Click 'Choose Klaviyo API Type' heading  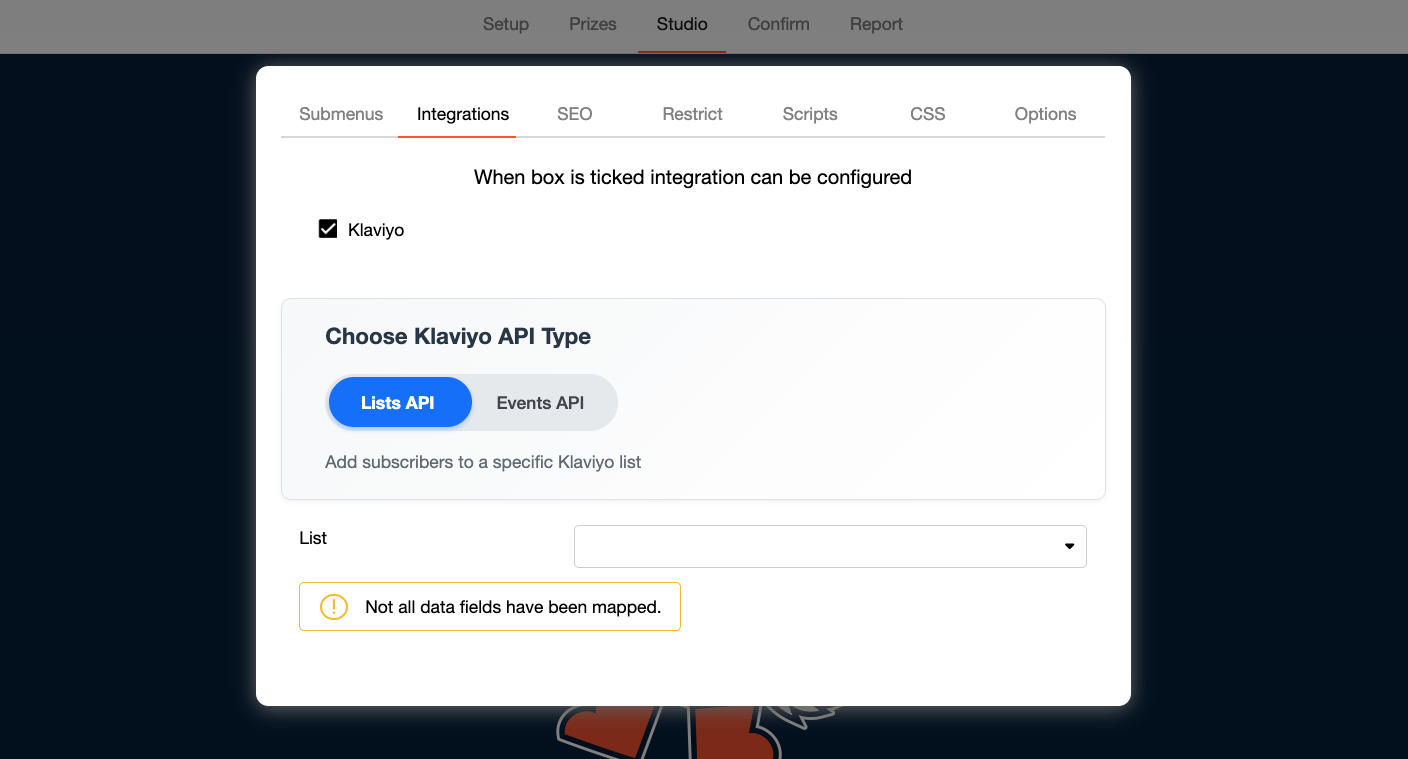(458, 336)
